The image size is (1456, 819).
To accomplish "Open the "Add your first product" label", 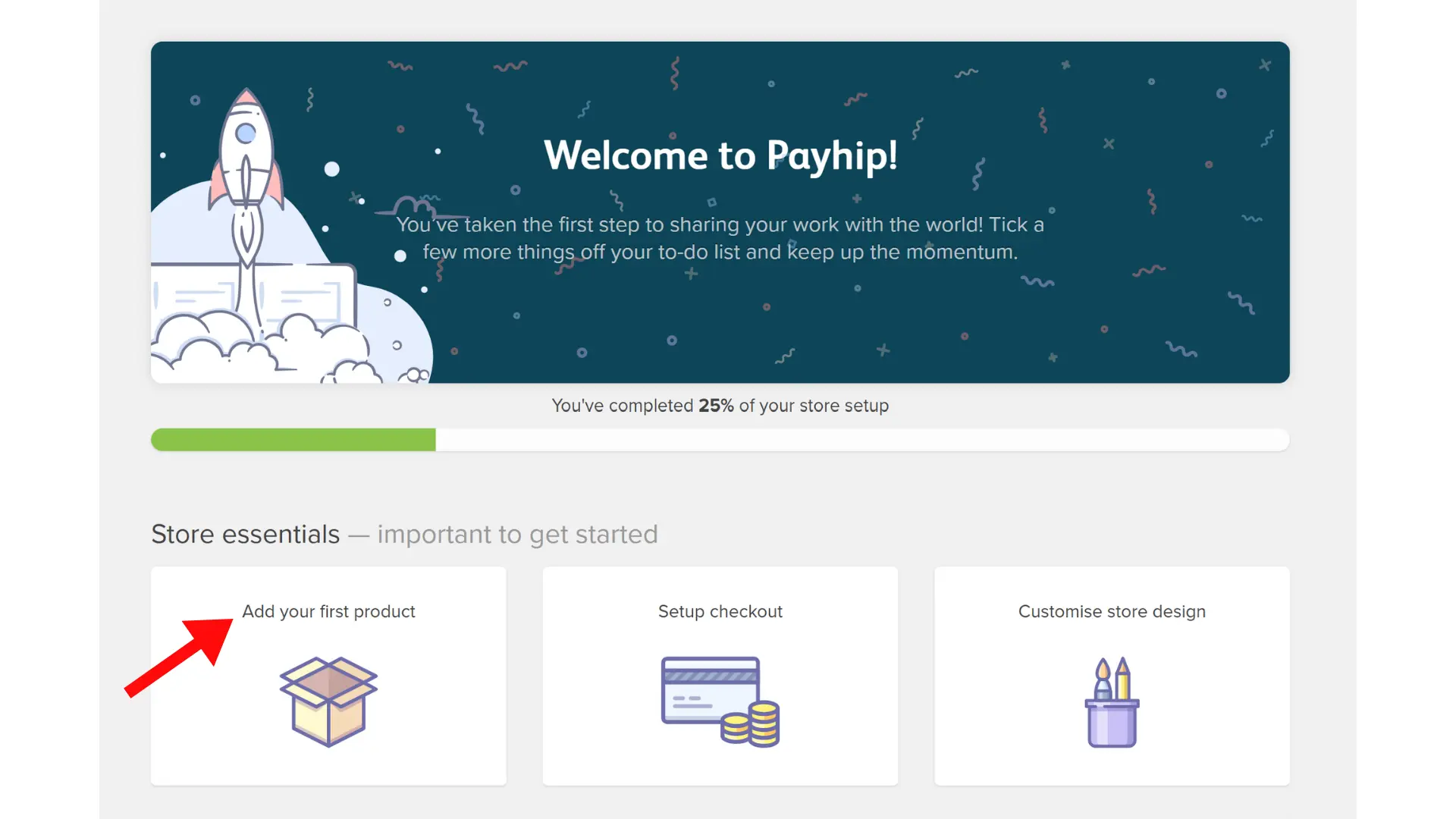I will [328, 611].
